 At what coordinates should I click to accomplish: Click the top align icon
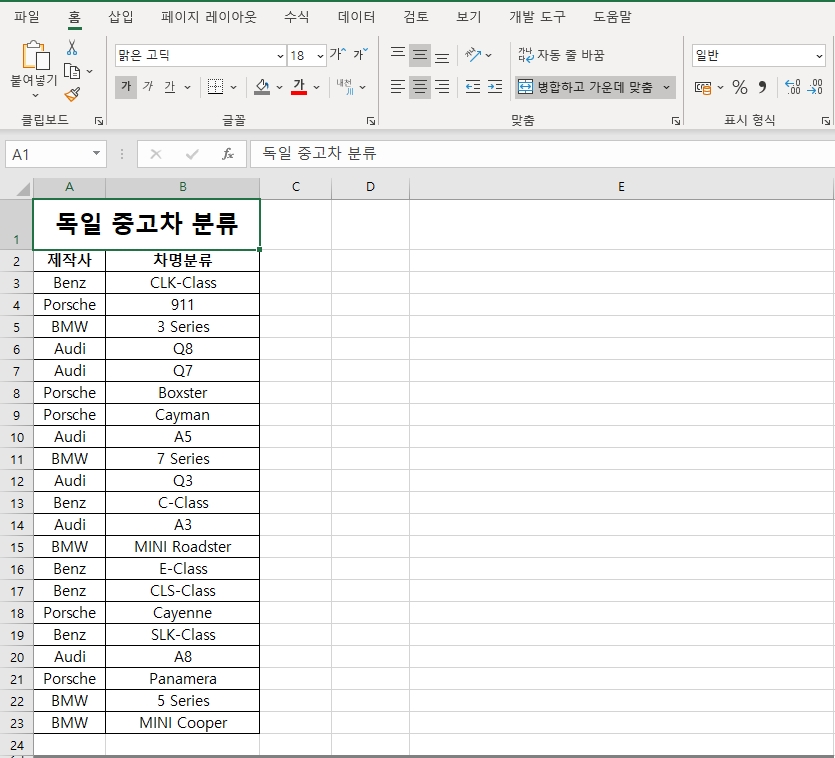(398, 54)
